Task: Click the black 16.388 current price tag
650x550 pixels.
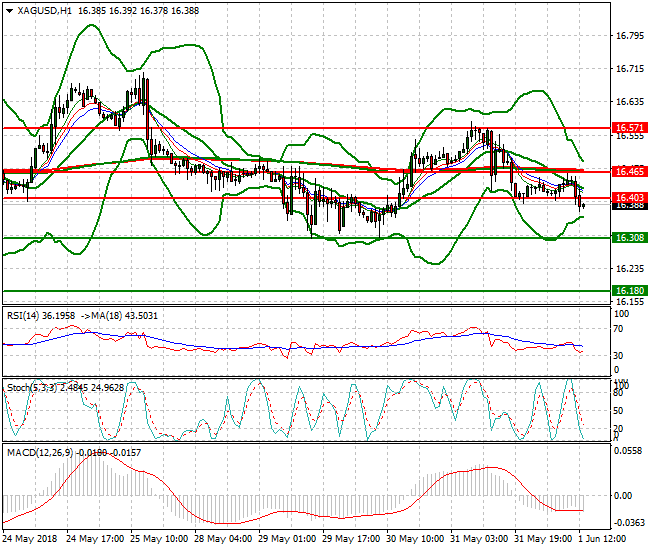Action: point(628,206)
